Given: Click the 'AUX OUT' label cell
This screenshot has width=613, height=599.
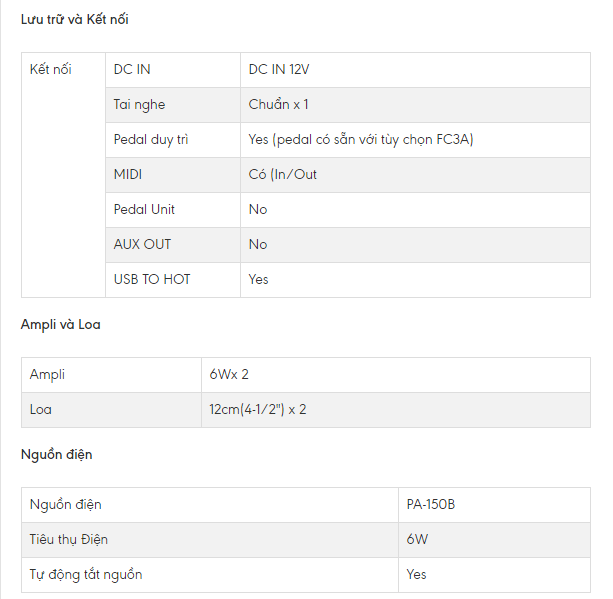Looking at the screenshot, I should pyautogui.click(x=142, y=245).
